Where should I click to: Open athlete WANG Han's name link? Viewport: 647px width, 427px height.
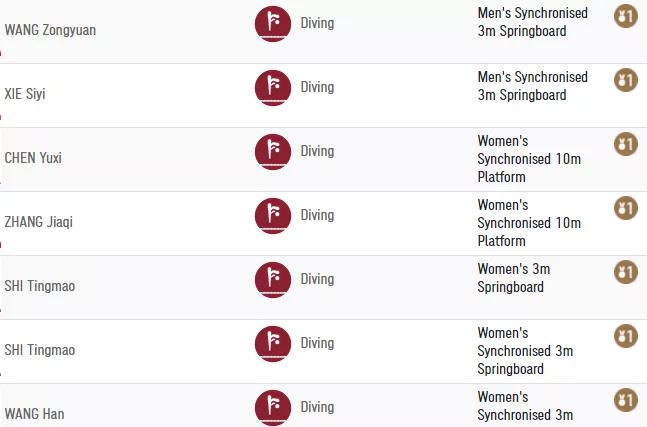(x=34, y=414)
